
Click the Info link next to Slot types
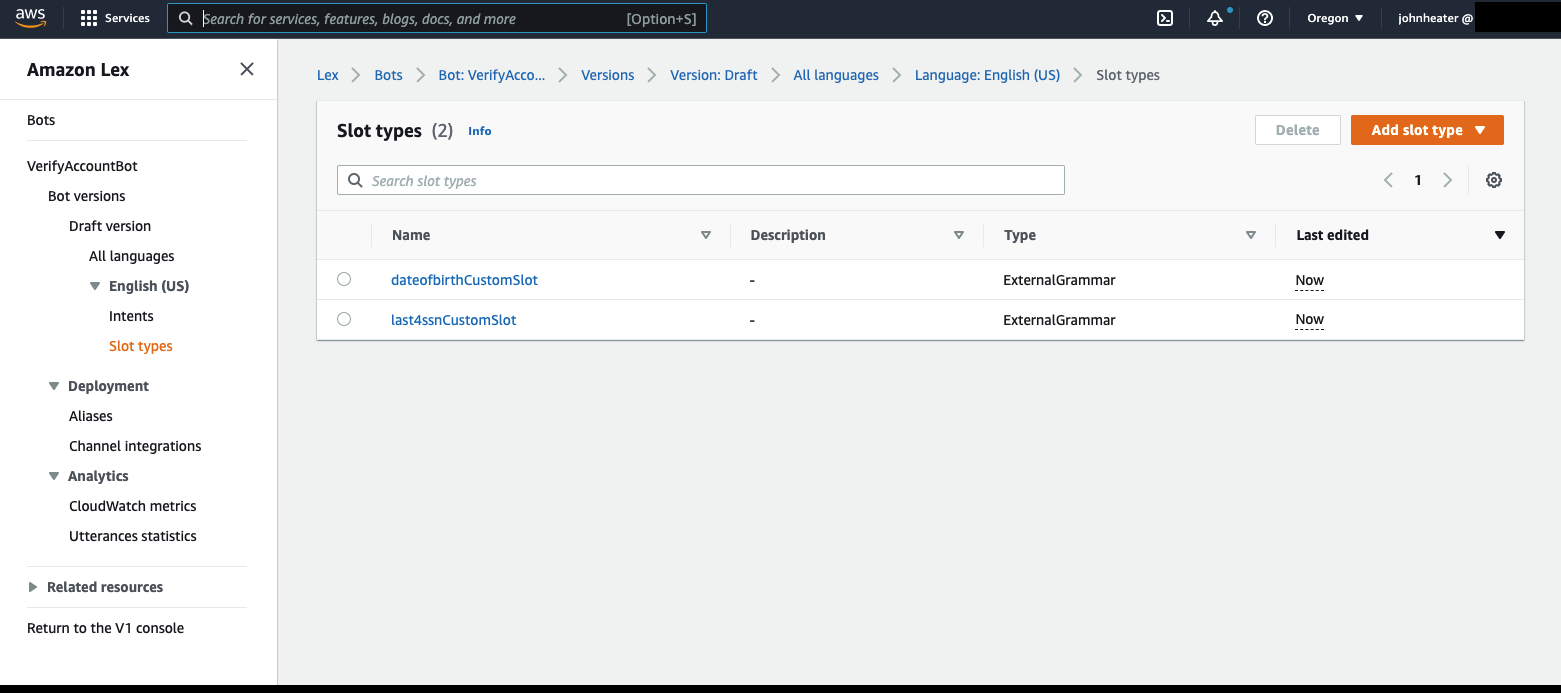(x=480, y=131)
